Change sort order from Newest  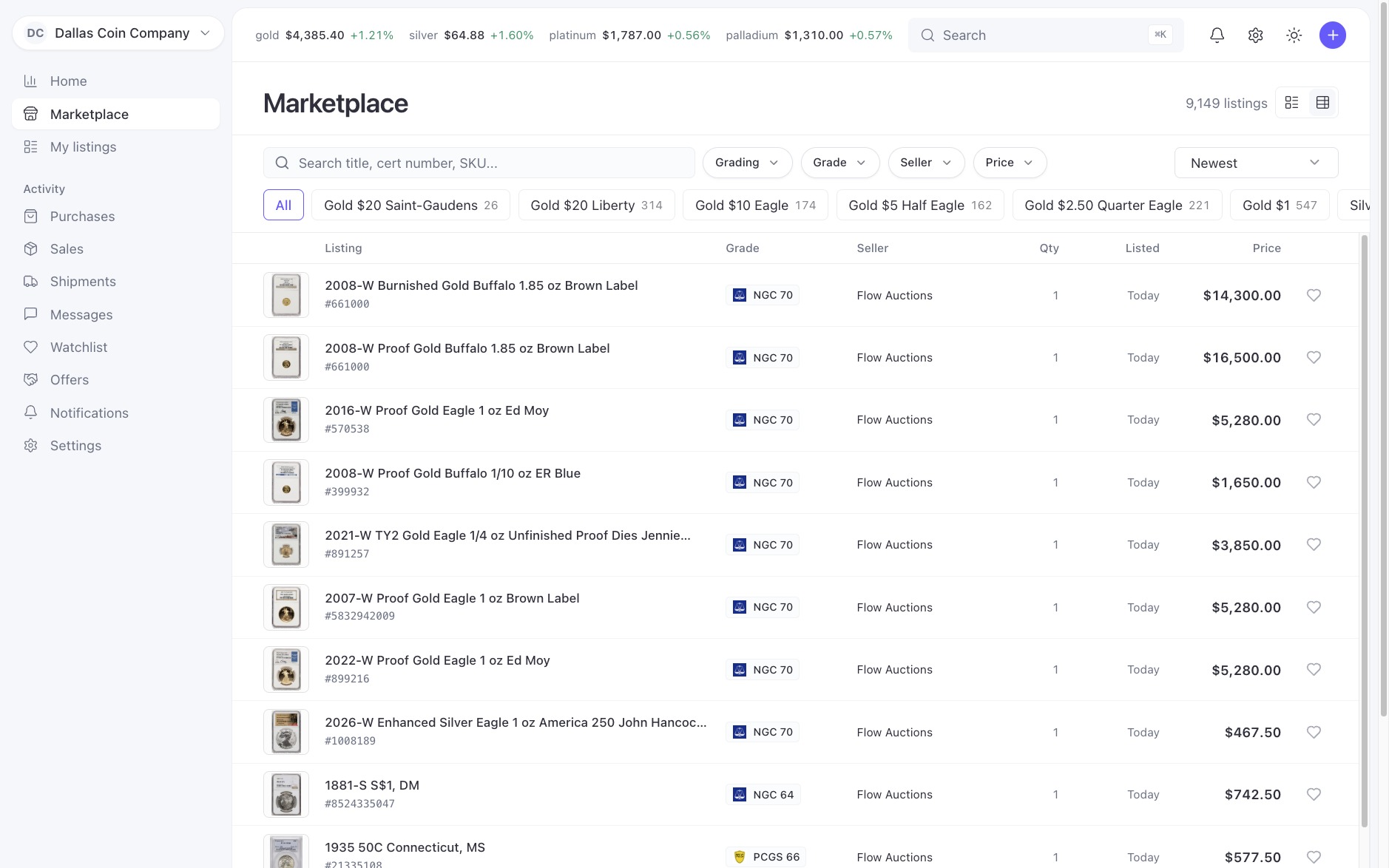[1256, 163]
